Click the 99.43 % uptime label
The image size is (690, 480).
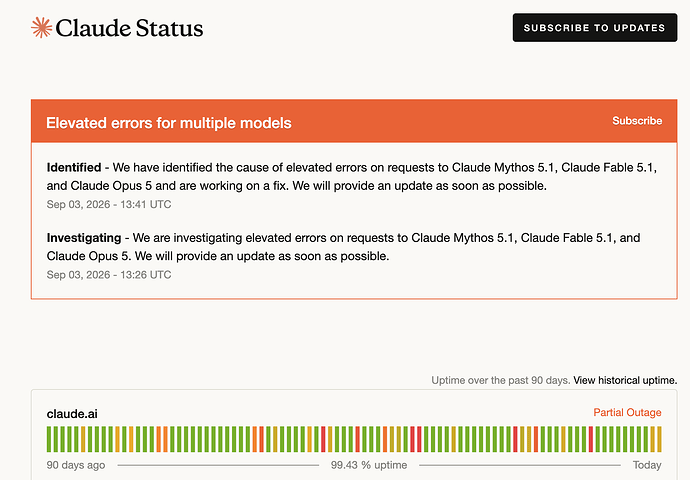coord(369,465)
